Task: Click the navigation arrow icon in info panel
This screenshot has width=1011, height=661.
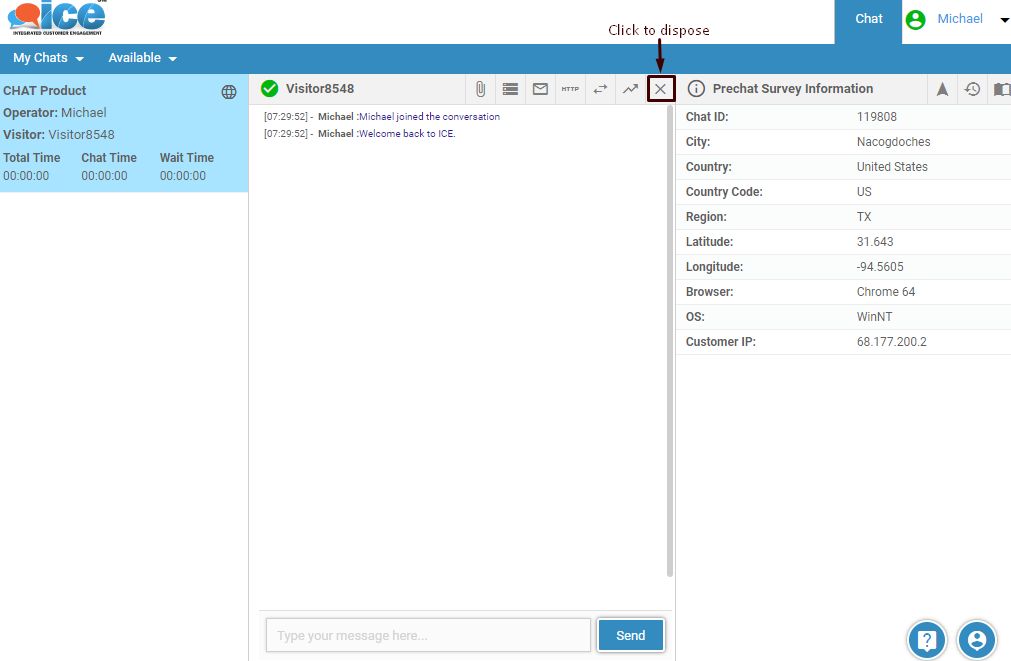Action: (x=942, y=89)
